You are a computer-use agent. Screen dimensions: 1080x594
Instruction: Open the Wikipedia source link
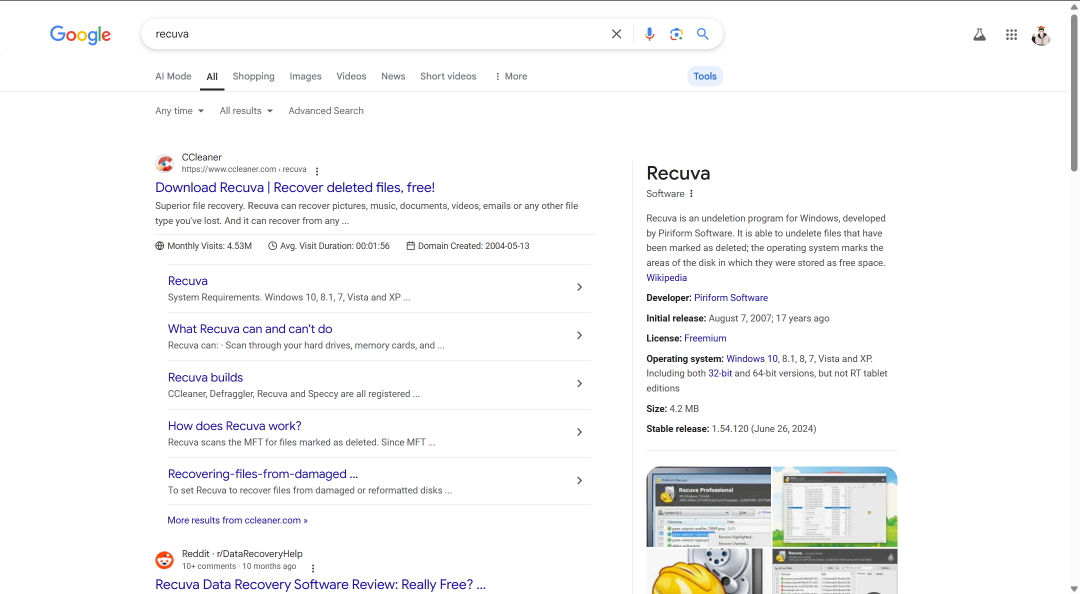(x=666, y=278)
